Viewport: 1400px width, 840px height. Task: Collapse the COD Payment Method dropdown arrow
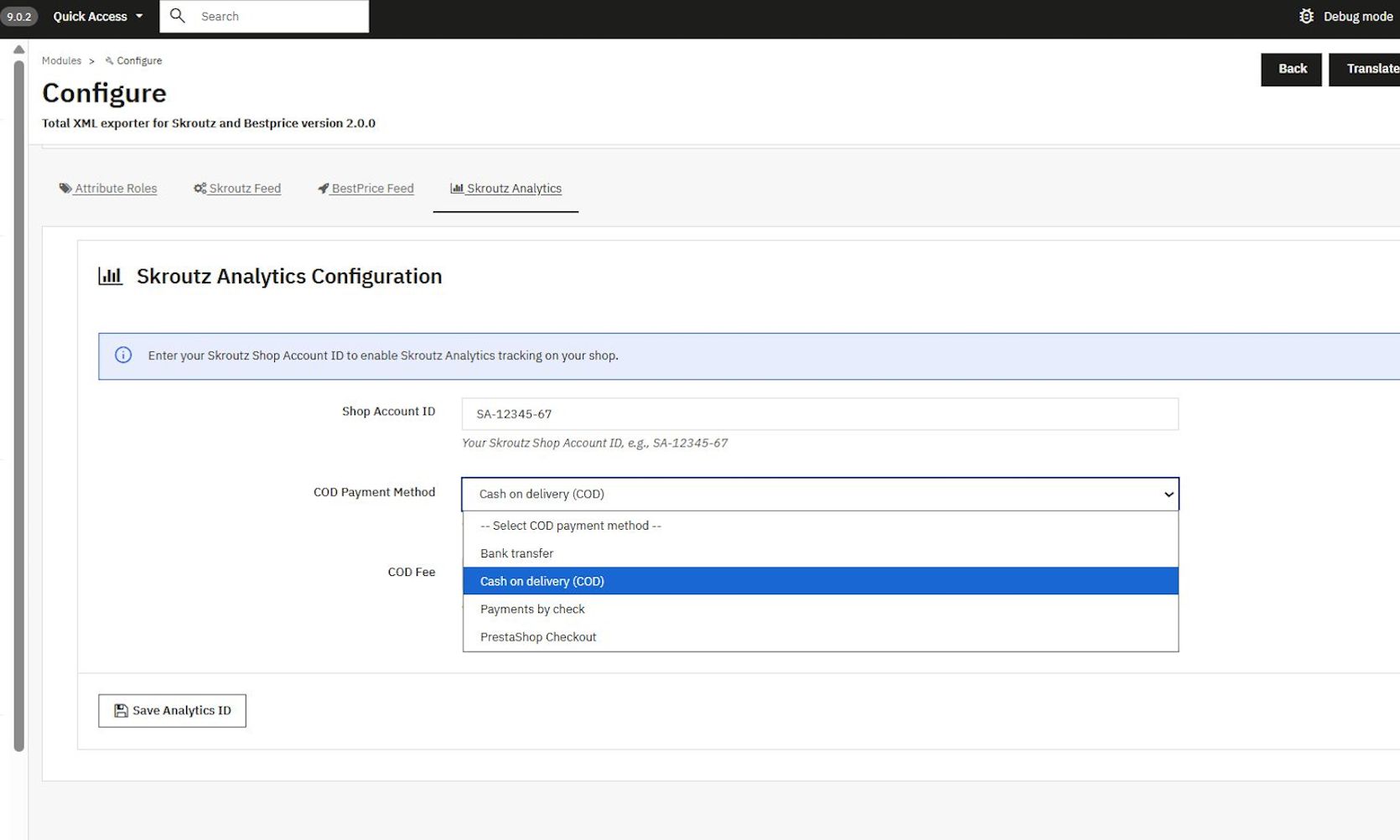click(x=1168, y=495)
